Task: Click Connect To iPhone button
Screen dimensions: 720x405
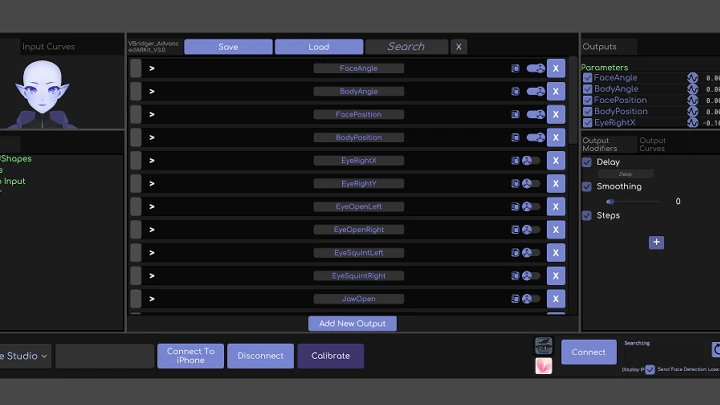Action: click(x=191, y=356)
